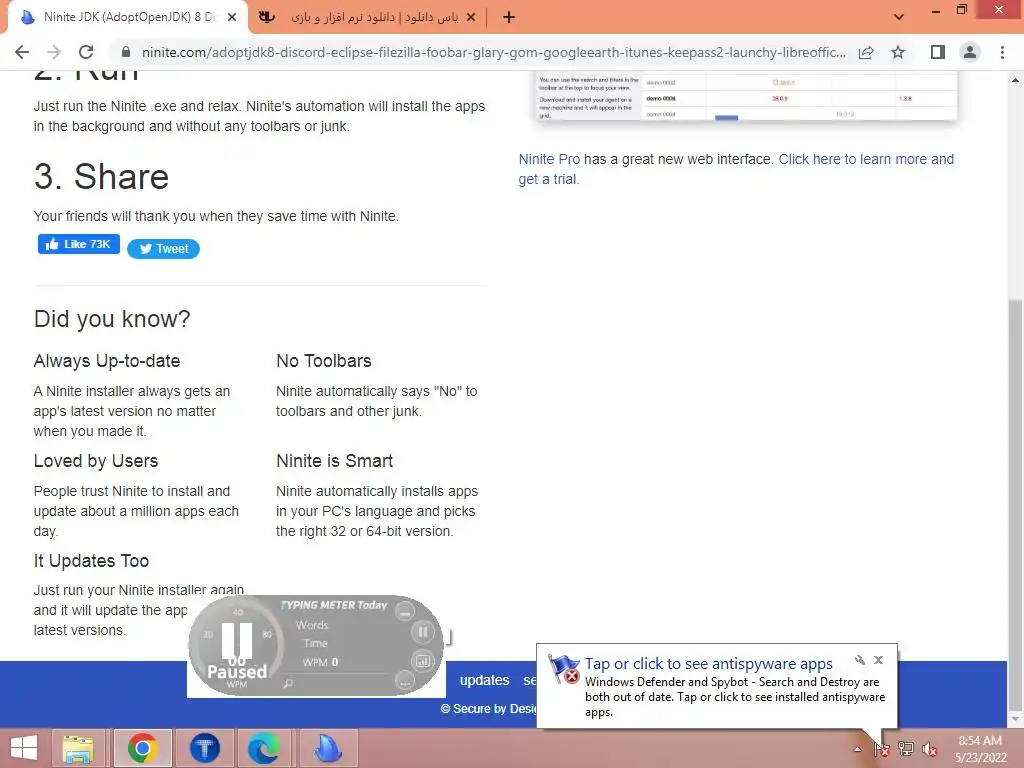Image resolution: width=1024 pixels, height=768 pixels.
Task: Click the antispyware flag icon in the notification
Action: pos(564,669)
